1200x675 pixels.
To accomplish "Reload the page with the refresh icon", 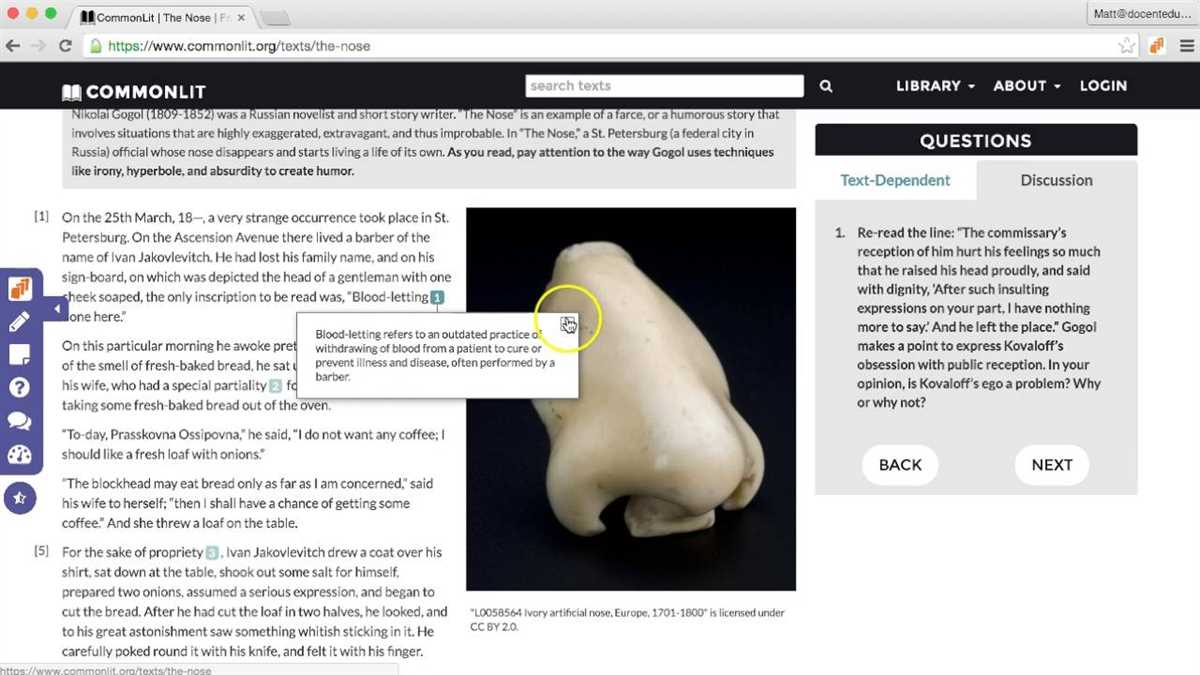I will [65, 46].
